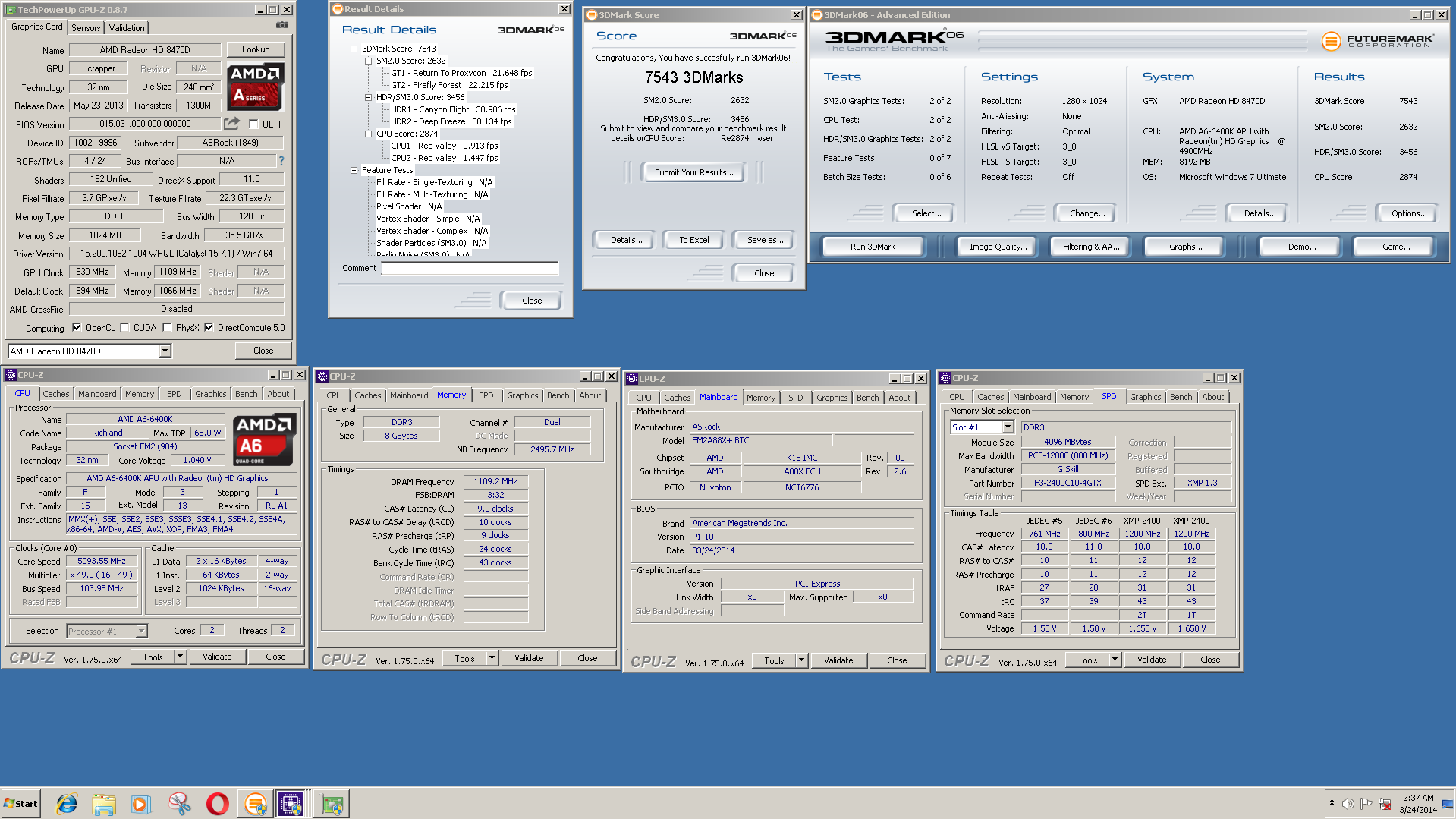Launch Windows Media Player from the taskbar
The width and height of the screenshot is (1456, 819).
coord(141,804)
